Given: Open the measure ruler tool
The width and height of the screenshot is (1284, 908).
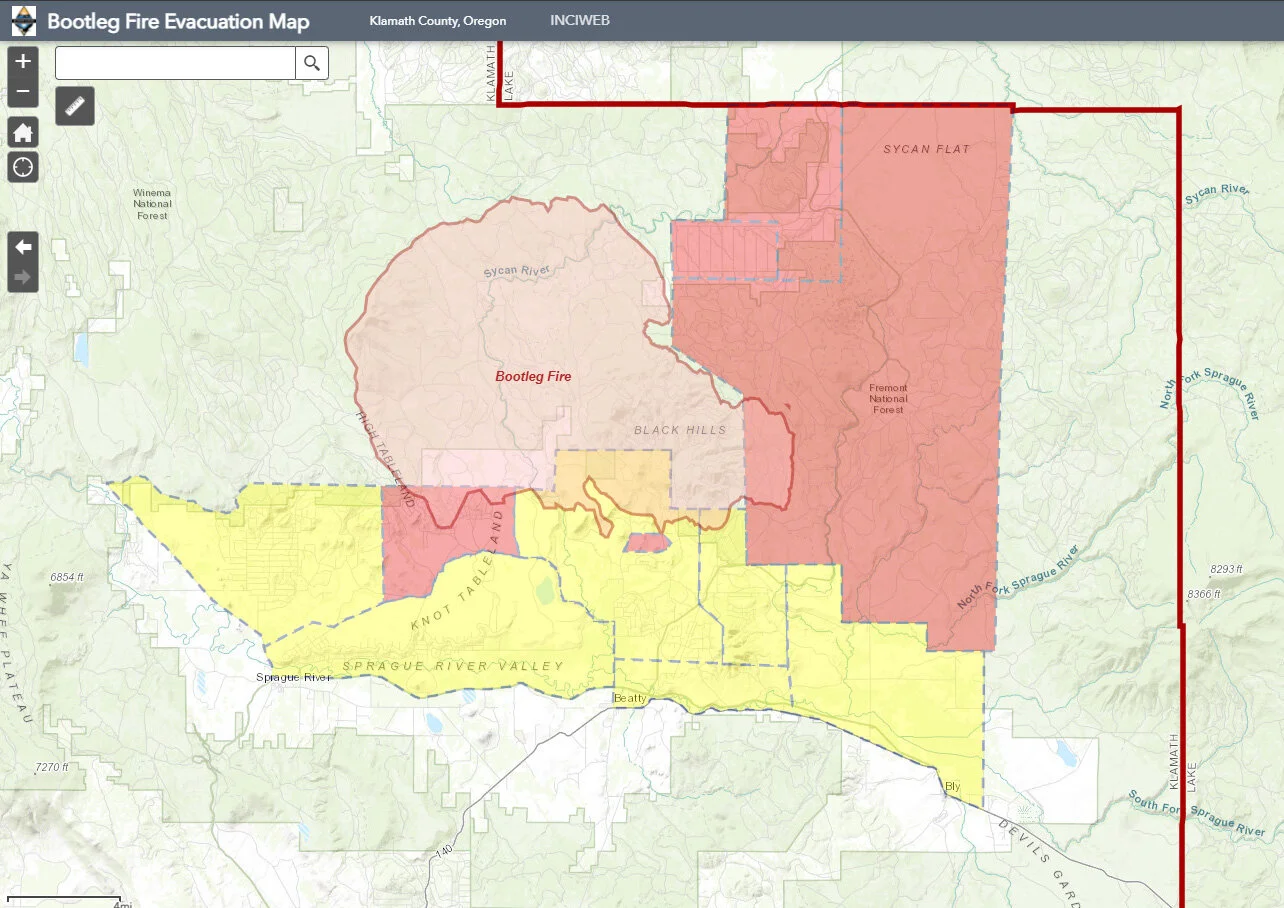Looking at the screenshot, I should point(75,106).
